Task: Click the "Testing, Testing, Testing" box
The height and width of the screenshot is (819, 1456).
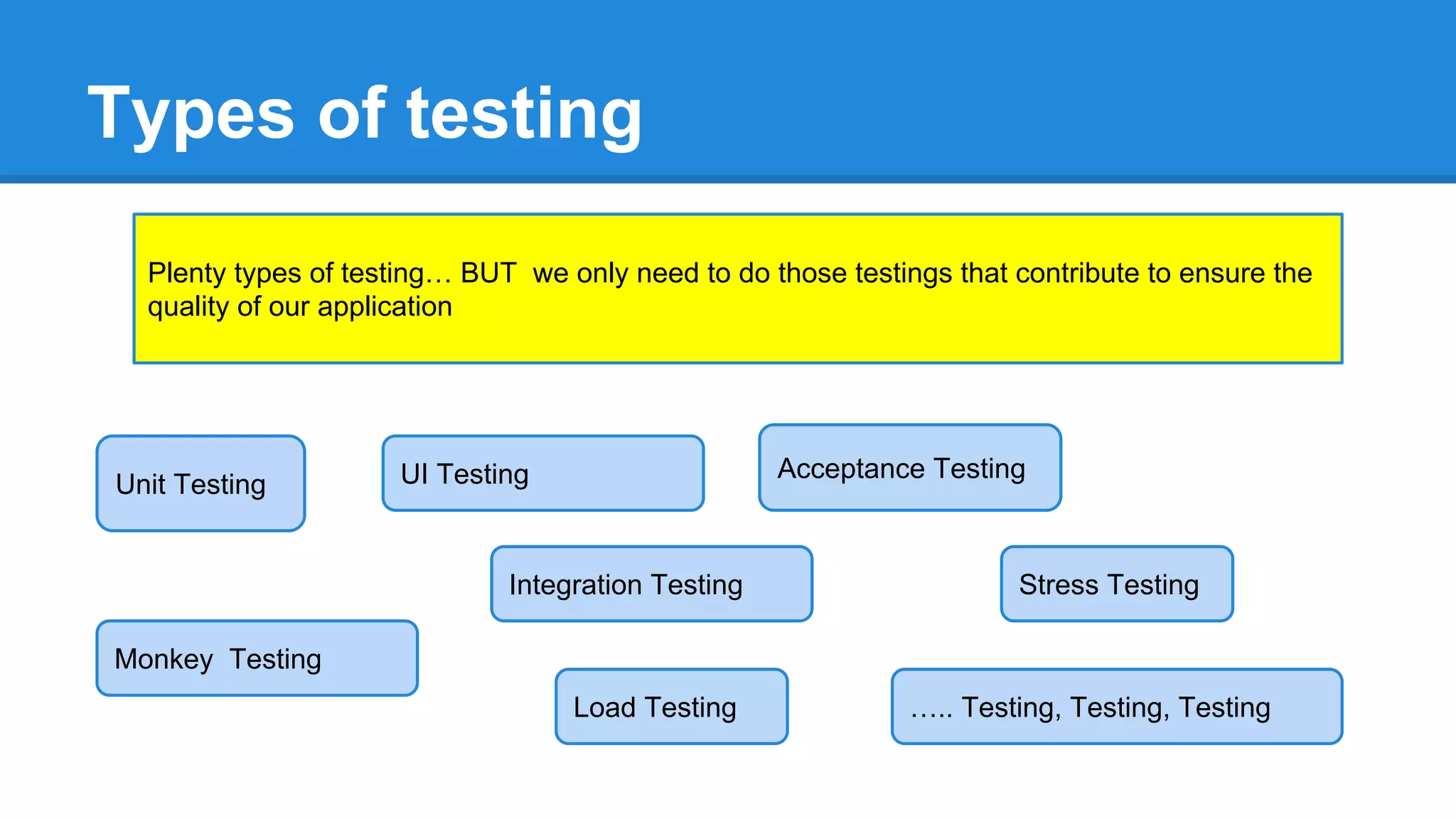Action: [1116, 707]
